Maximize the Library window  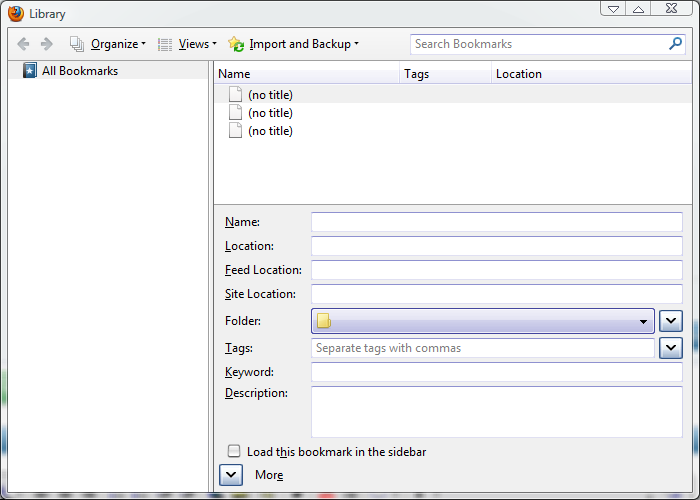click(x=638, y=9)
